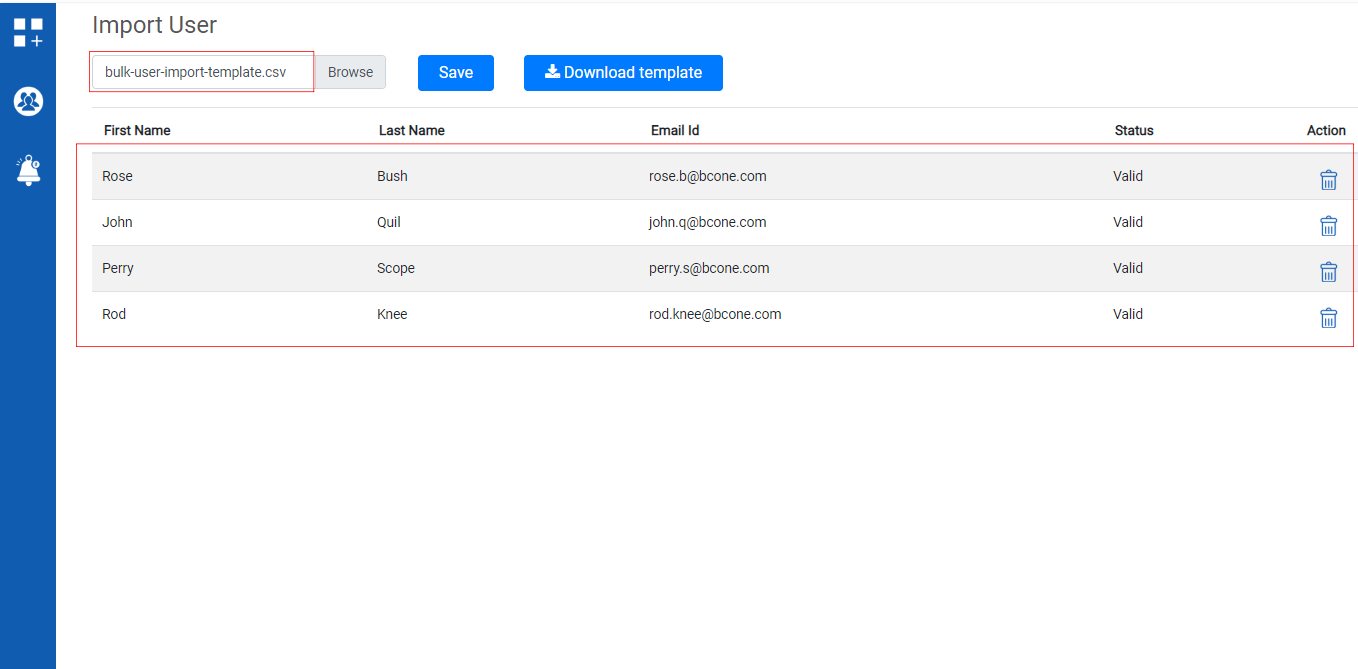Select the first name Perry
This screenshot has width=1358, height=669.
pos(118,268)
